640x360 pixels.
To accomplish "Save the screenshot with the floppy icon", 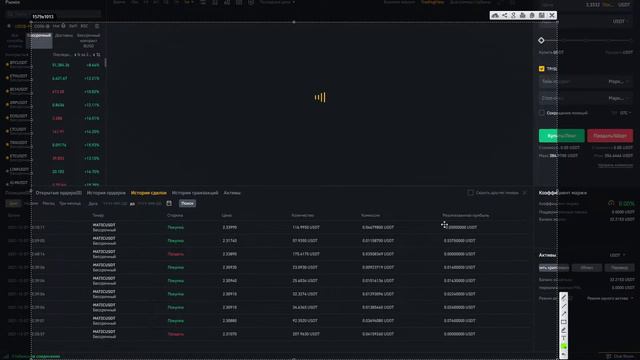I will tap(542, 15).
